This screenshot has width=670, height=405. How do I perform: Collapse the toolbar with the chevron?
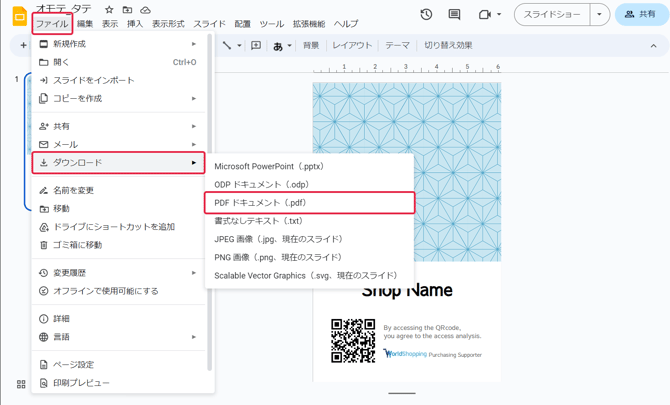[x=654, y=46]
